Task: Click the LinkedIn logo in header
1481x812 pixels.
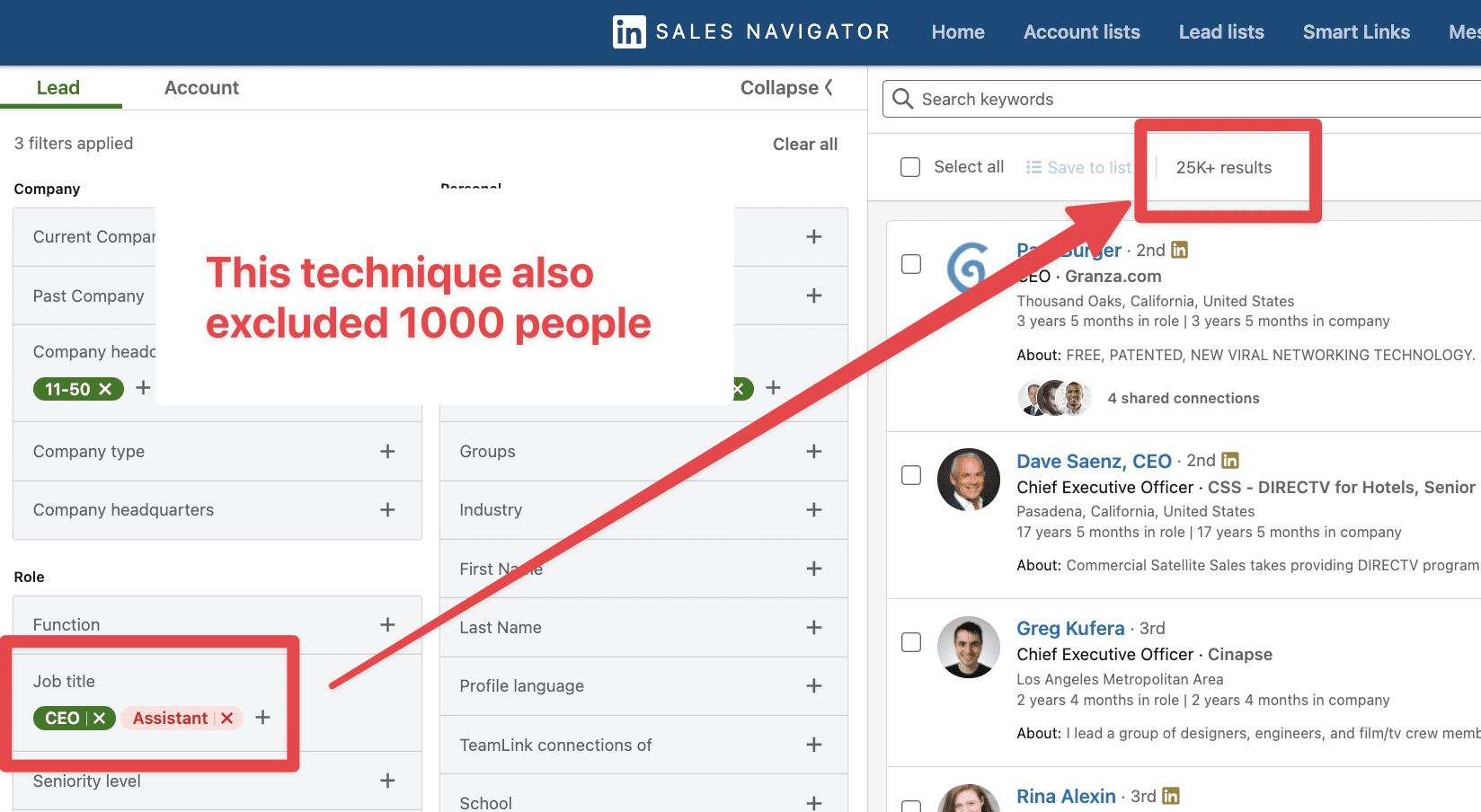Action: (x=629, y=32)
